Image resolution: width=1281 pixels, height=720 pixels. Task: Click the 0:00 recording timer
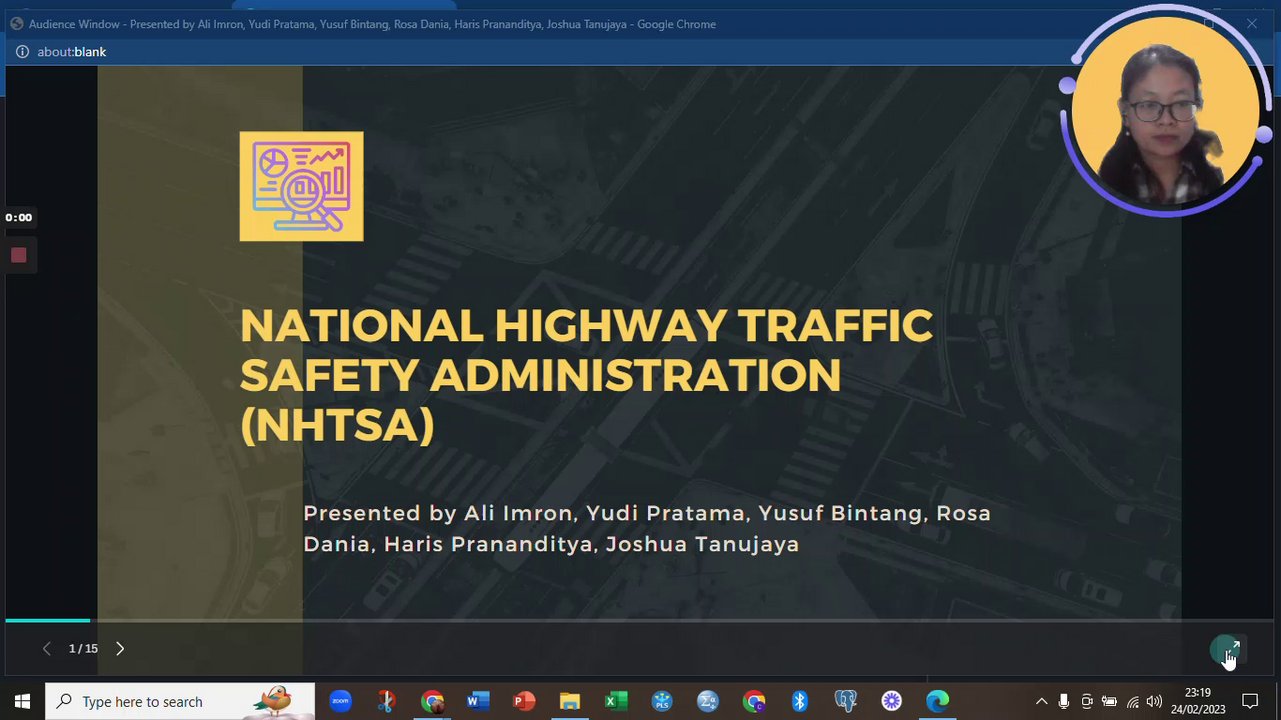click(x=18, y=217)
